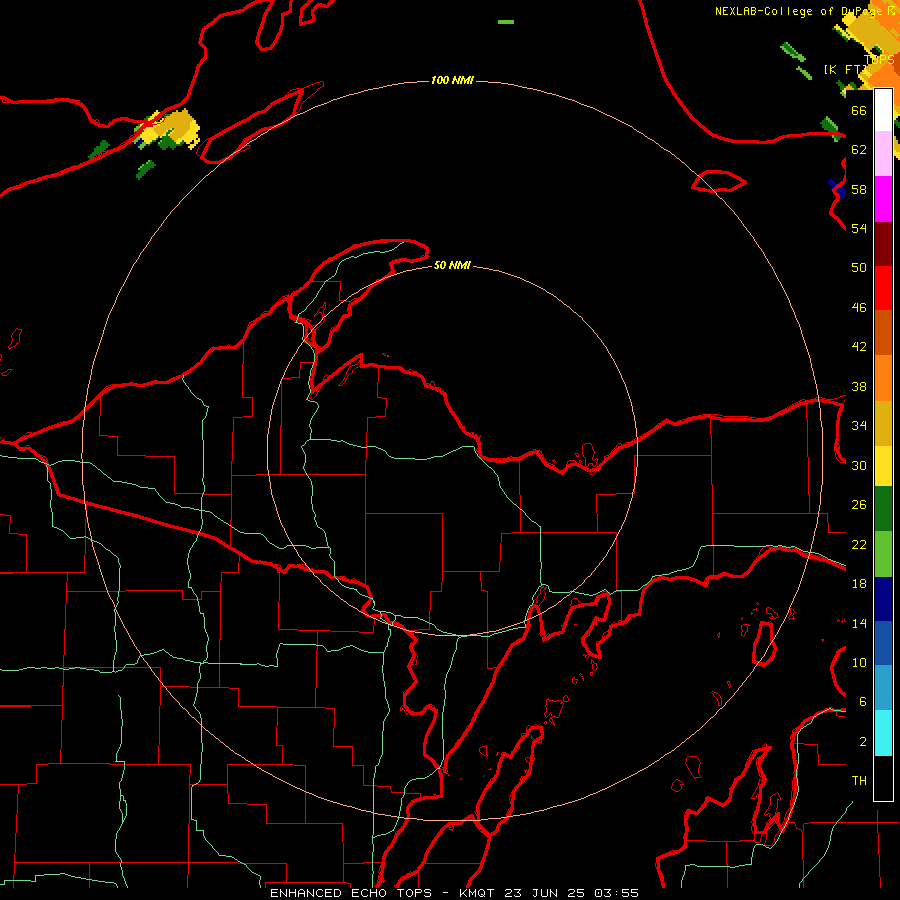Screen dimensions: 900x900
Task: Click the small light green echo bar near the top edge
Action: coord(506,22)
